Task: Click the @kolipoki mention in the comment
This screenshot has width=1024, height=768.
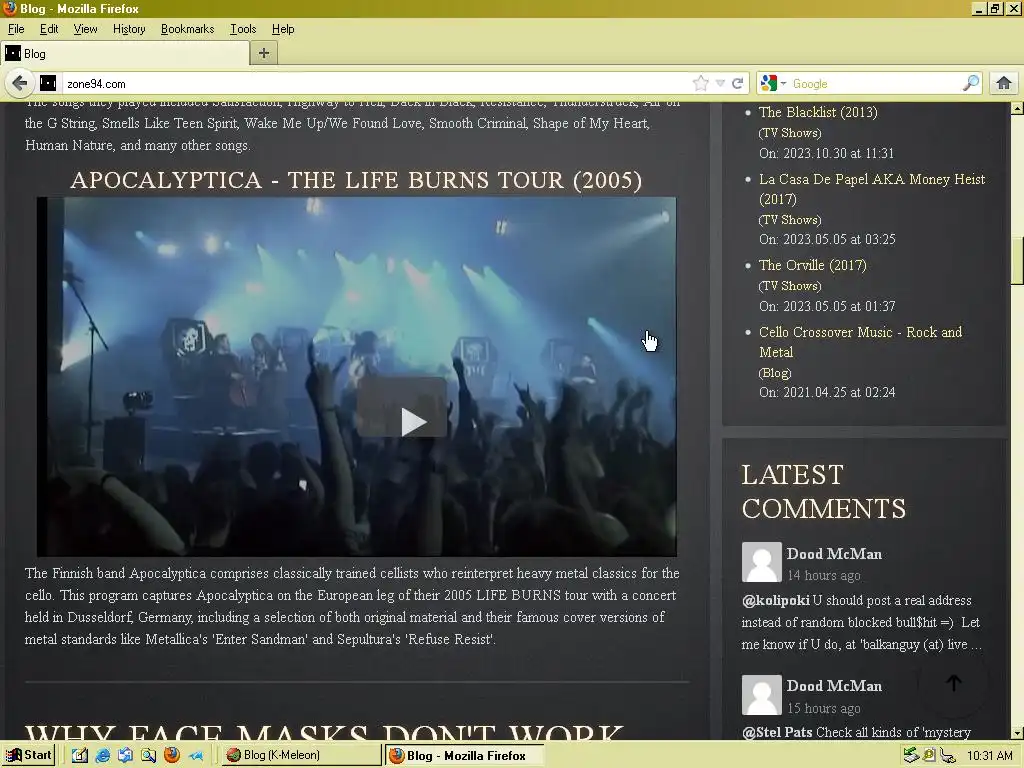Action: click(x=775, y=600)
